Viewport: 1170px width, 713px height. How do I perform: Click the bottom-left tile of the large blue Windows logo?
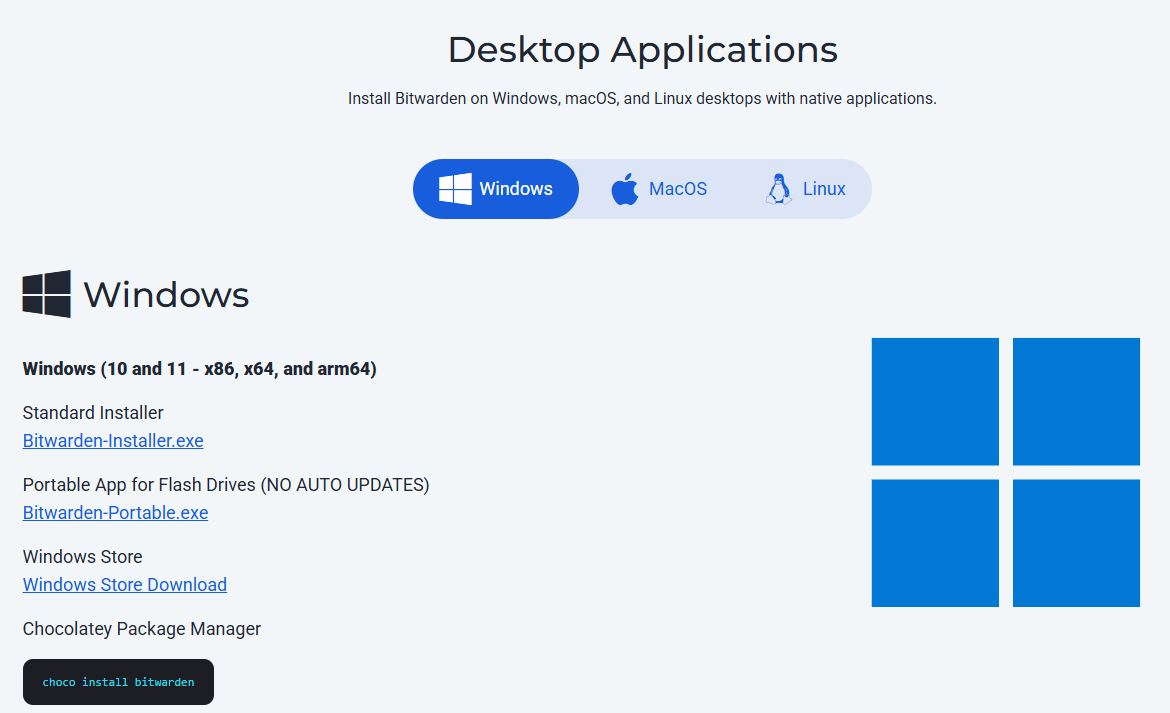[935, 543]
